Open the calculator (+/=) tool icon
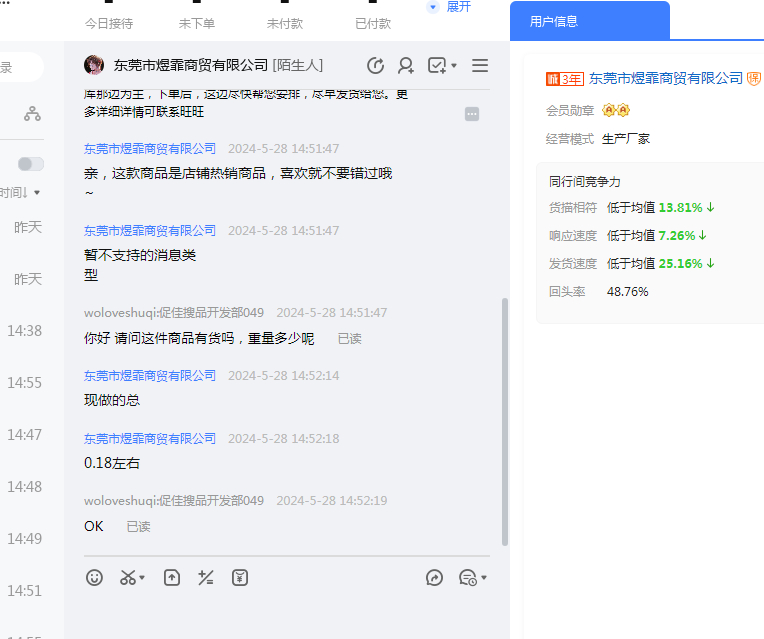764x639 pixels. click(x=206, y=577)
